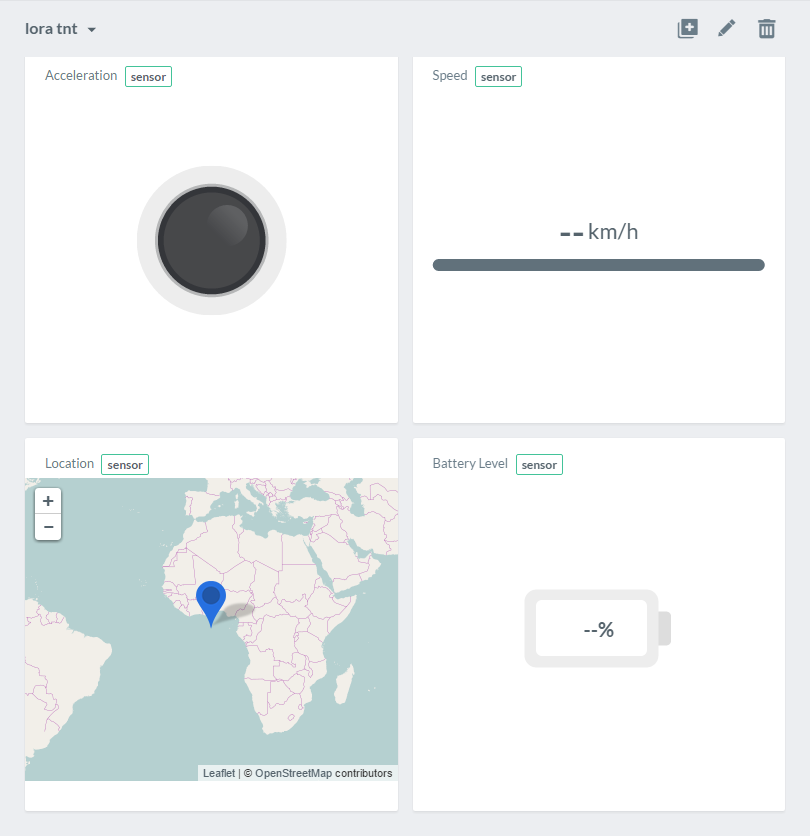Image resolution: width=810 pixels, height=836 pixels.
Task: Click the speed progress bar
Action: coord(598,265)
